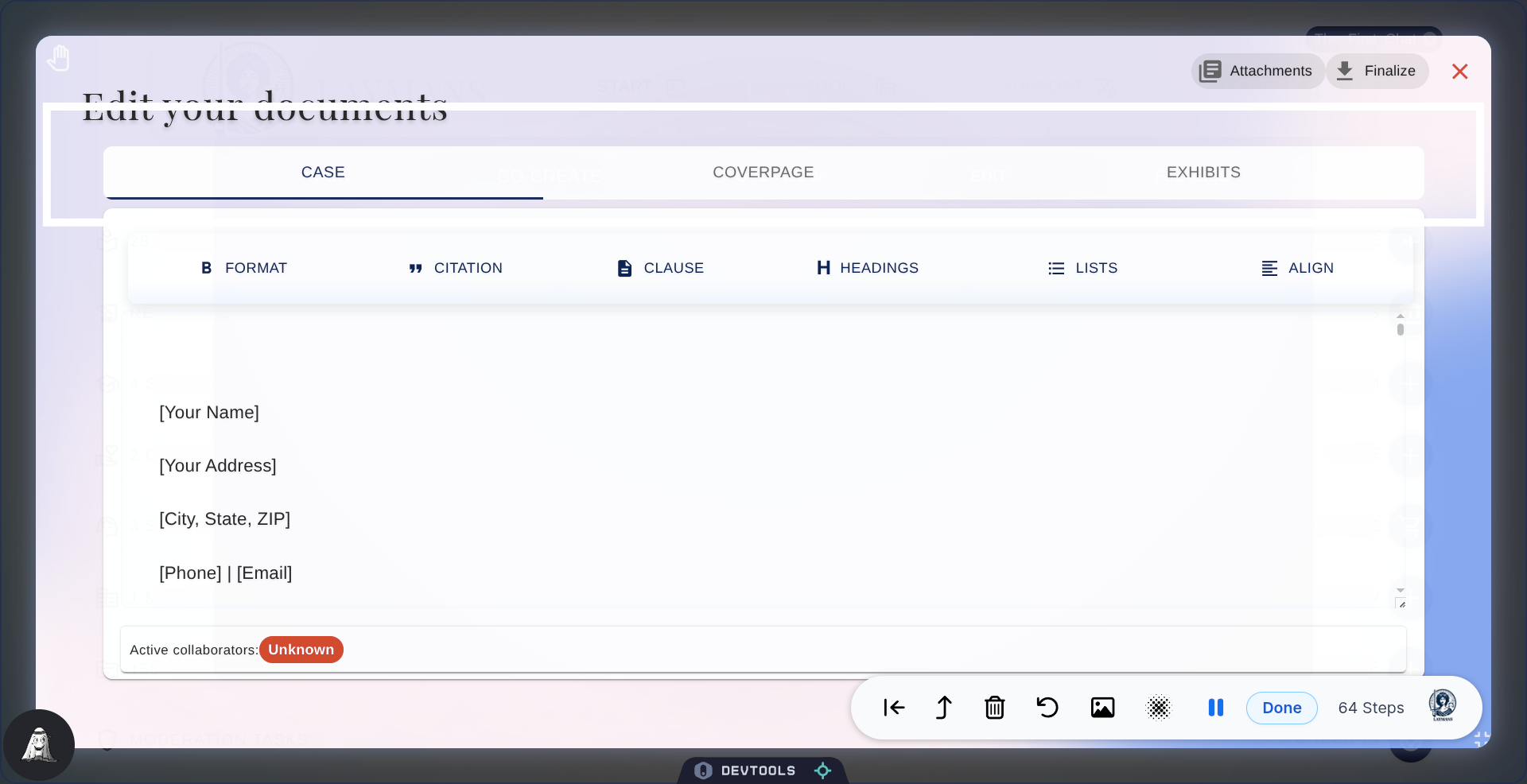Click the editor scrollbar thumb

pos(1401,329)
